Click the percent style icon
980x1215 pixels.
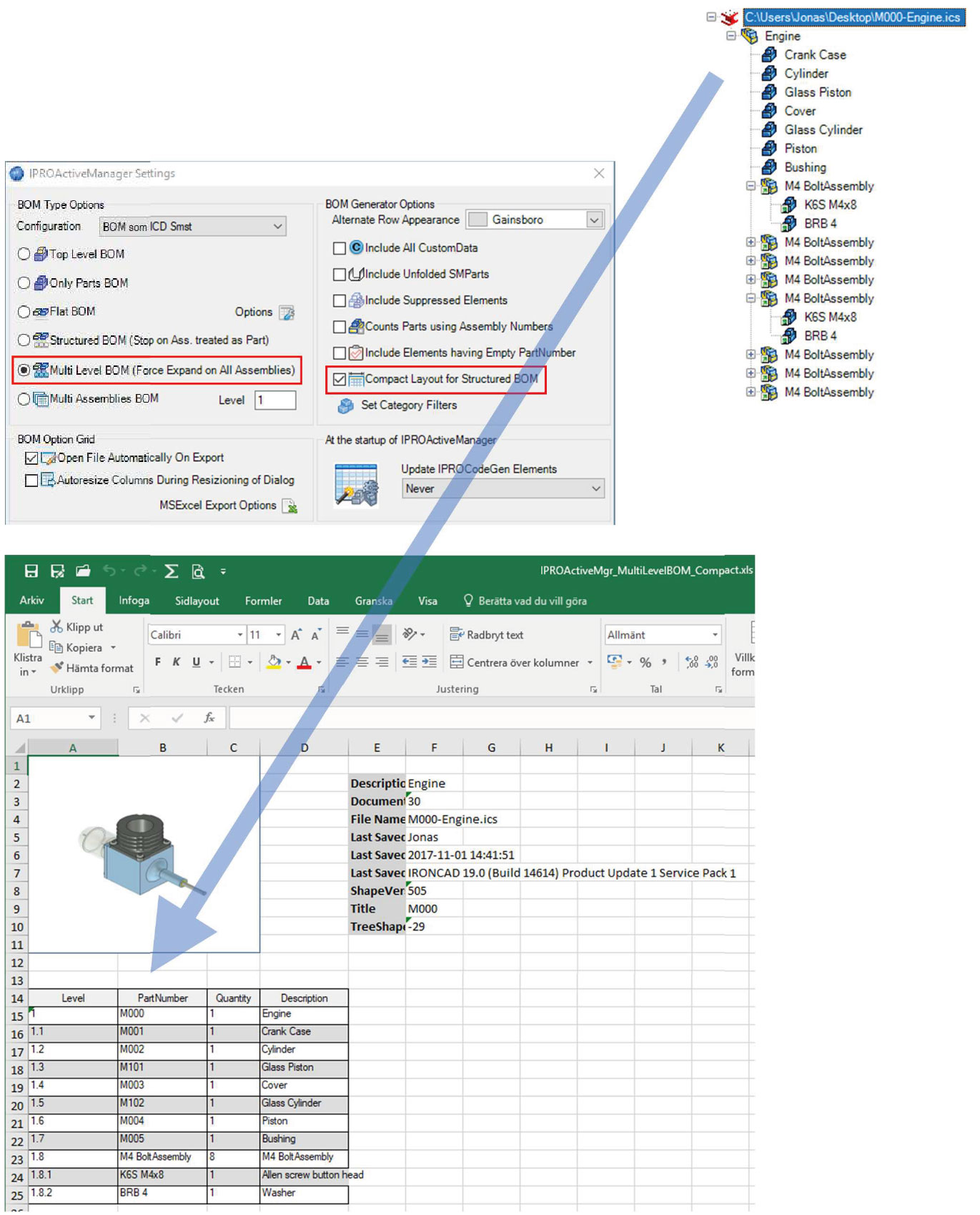coord(645,662)
